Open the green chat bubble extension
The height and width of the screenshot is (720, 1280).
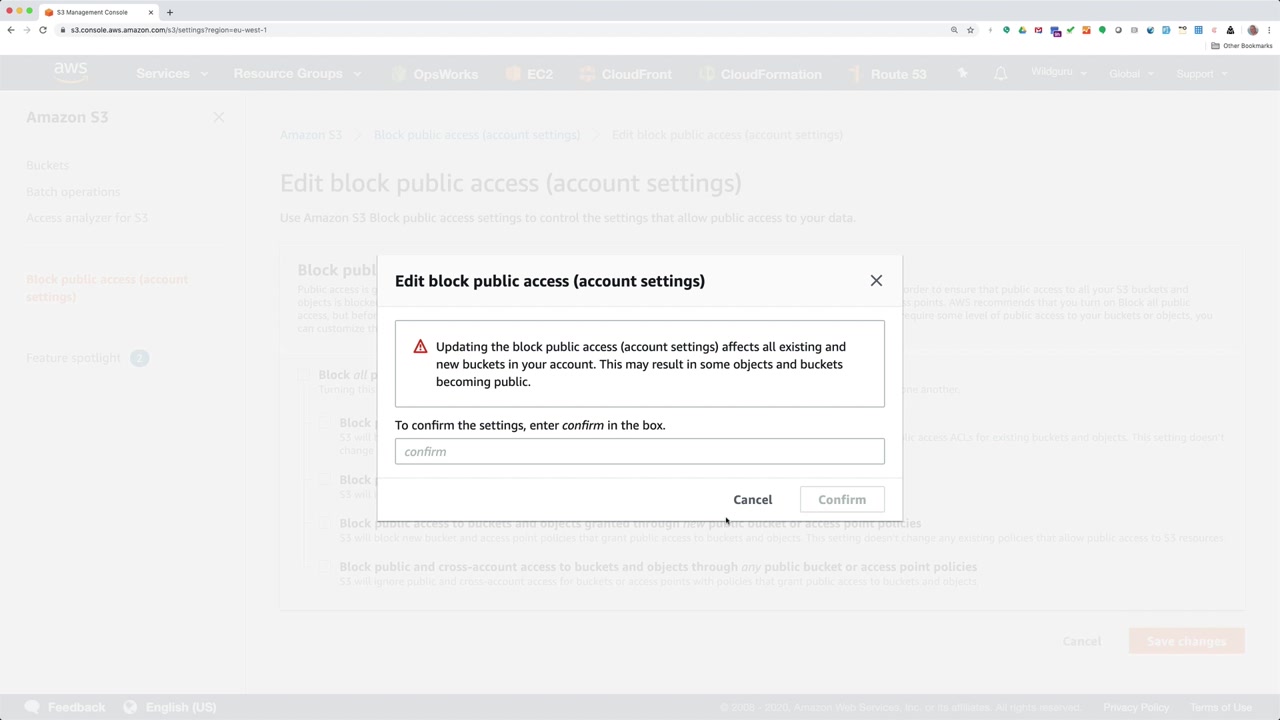point(1102,30)
